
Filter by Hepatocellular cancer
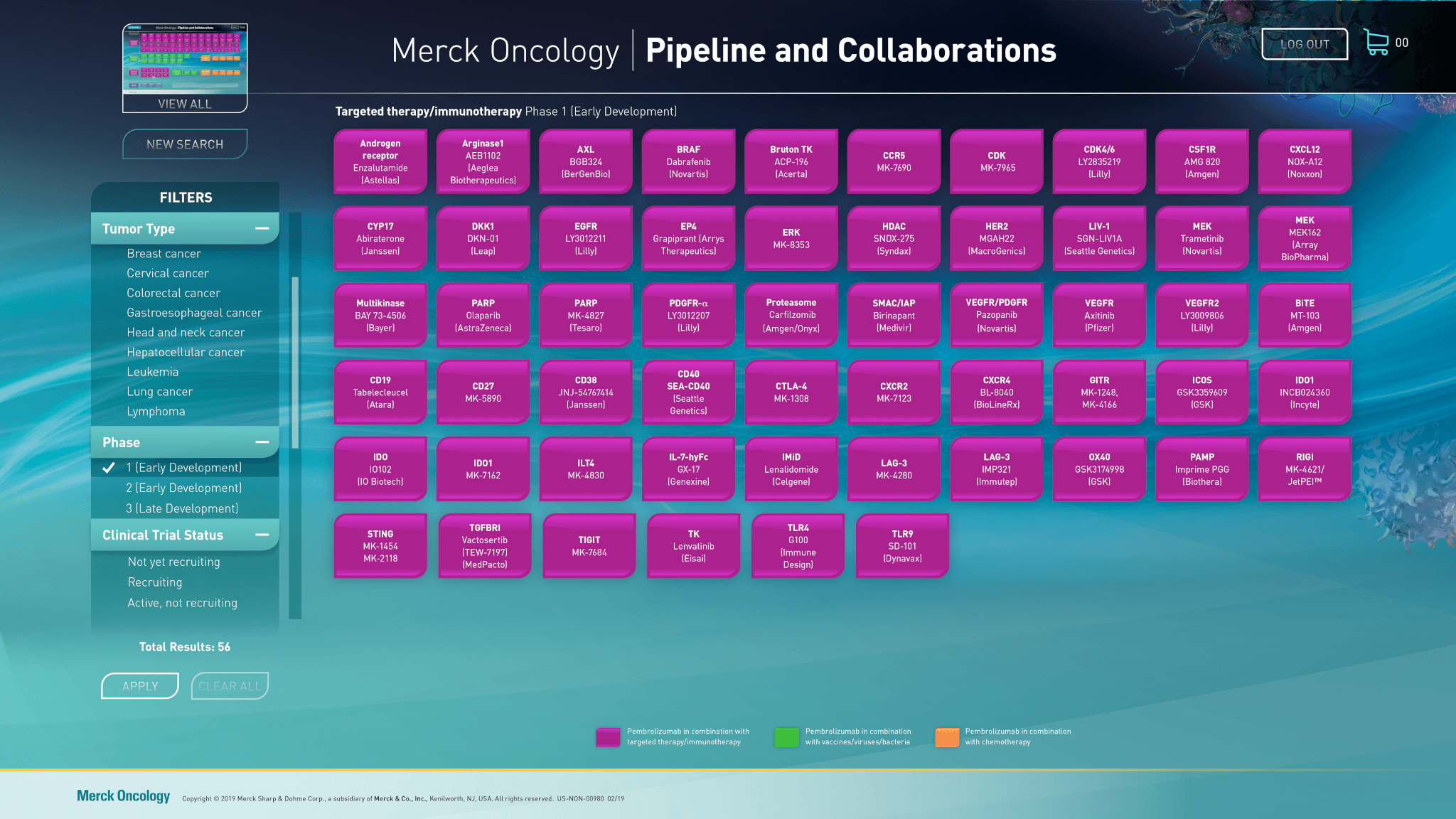tap(186, 353)
